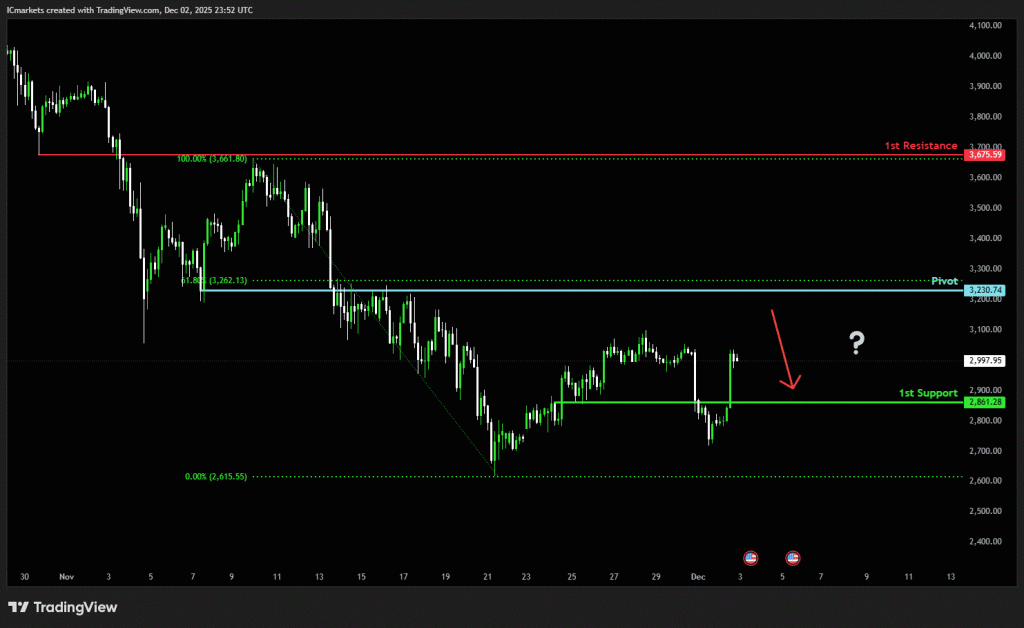This screenshot has height=628, width=1024.
Task: Click the white question mark symbol
Action: coord(856,343)
